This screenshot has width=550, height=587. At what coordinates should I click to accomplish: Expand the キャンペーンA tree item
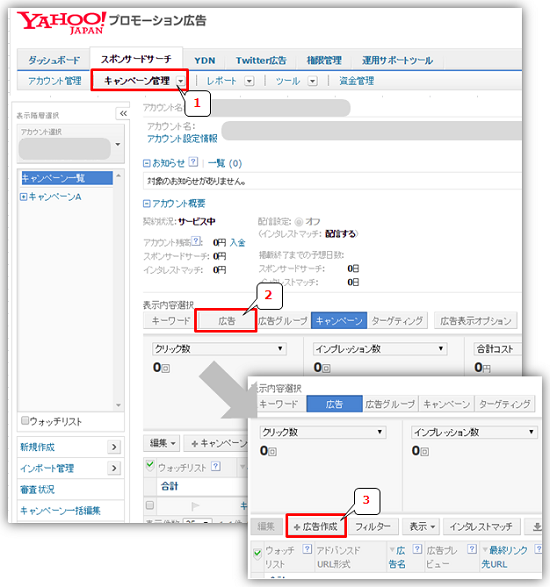[23, 197]
